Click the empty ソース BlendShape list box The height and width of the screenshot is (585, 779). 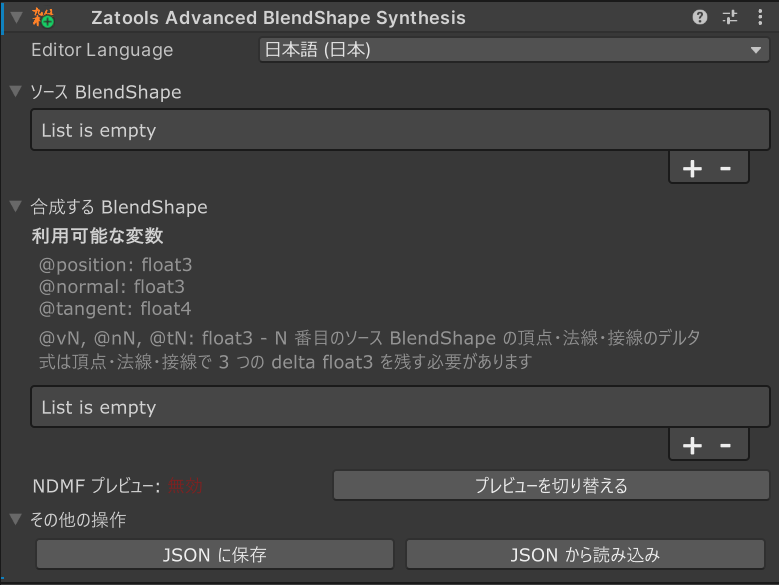pos(400,130)
